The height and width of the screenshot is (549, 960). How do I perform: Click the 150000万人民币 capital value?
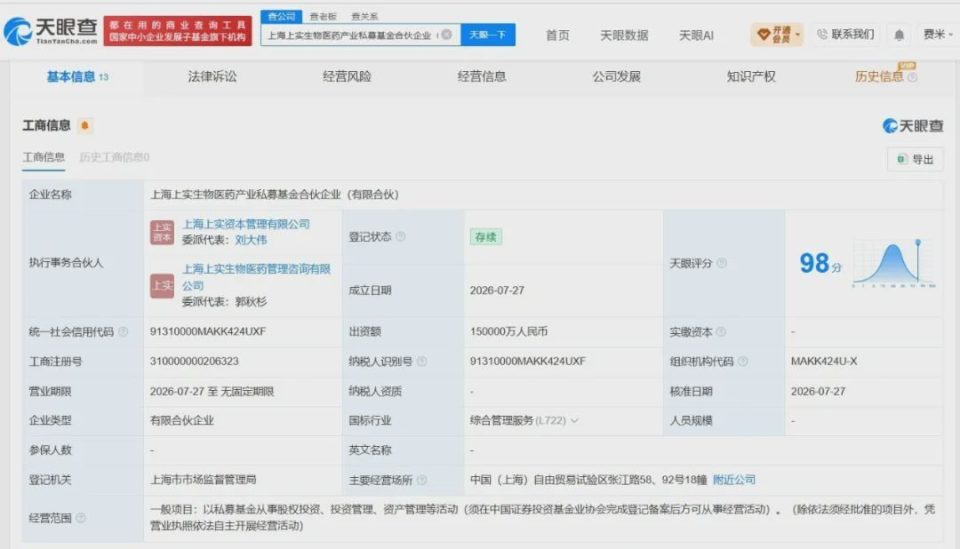[x=509, y=331]
